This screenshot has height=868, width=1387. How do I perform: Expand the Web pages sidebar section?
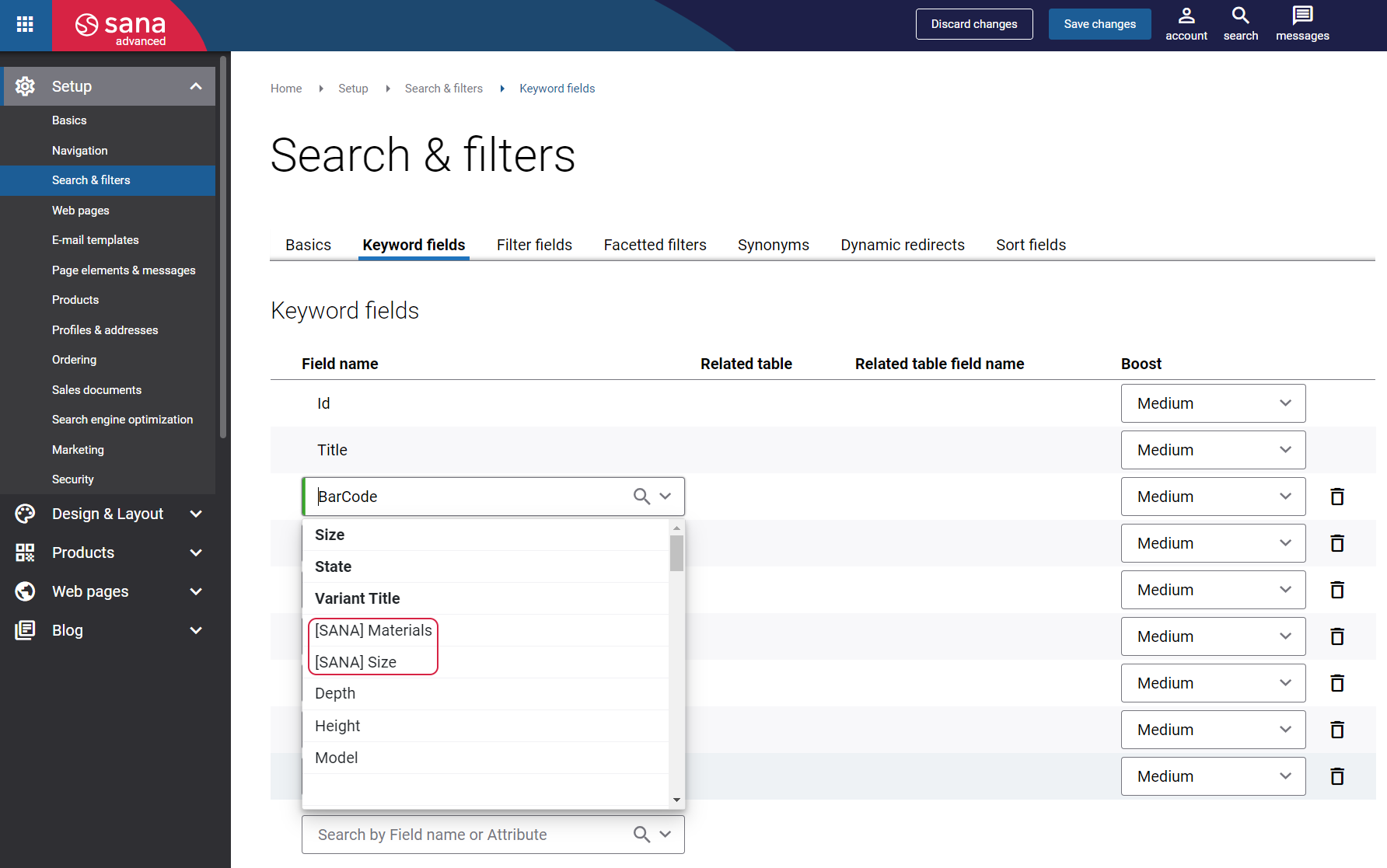(196, 591)
